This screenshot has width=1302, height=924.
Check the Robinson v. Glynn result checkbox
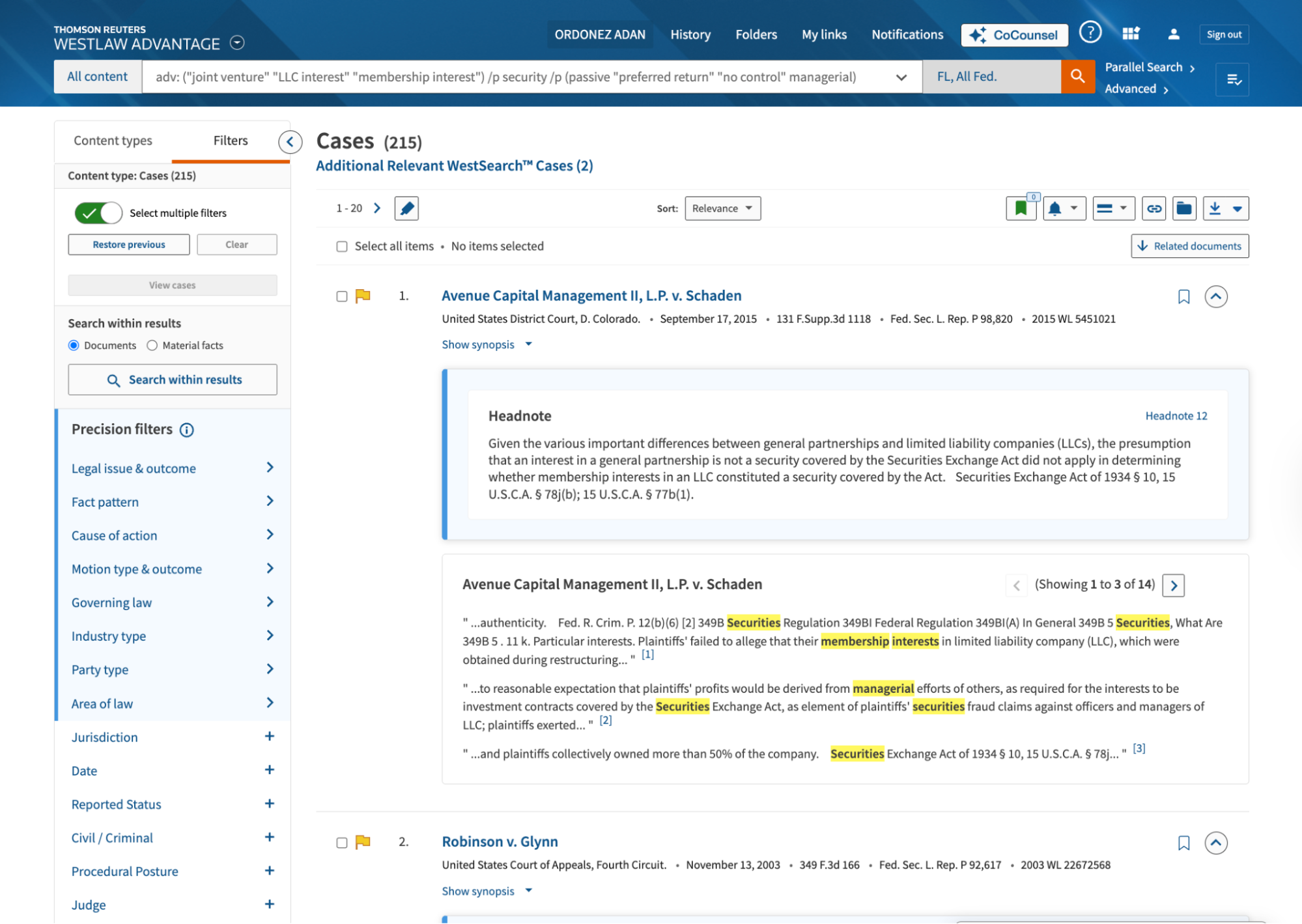point(341,843)
